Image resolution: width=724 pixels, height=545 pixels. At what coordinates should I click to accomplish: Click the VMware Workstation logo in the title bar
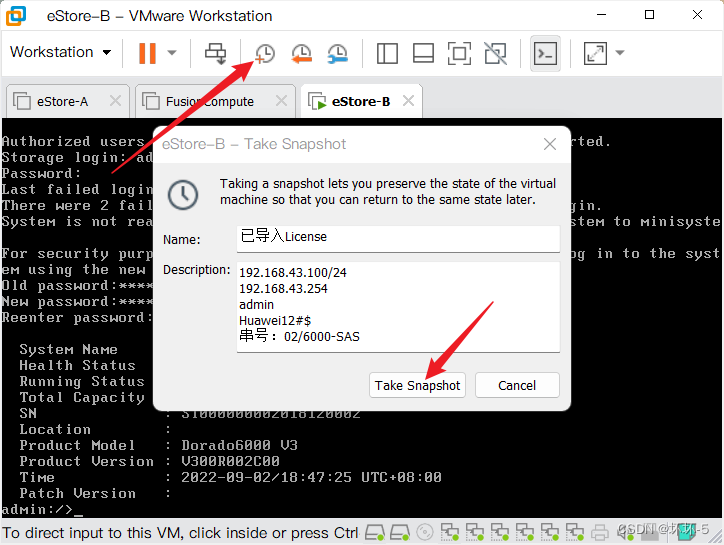coord(16,16)
